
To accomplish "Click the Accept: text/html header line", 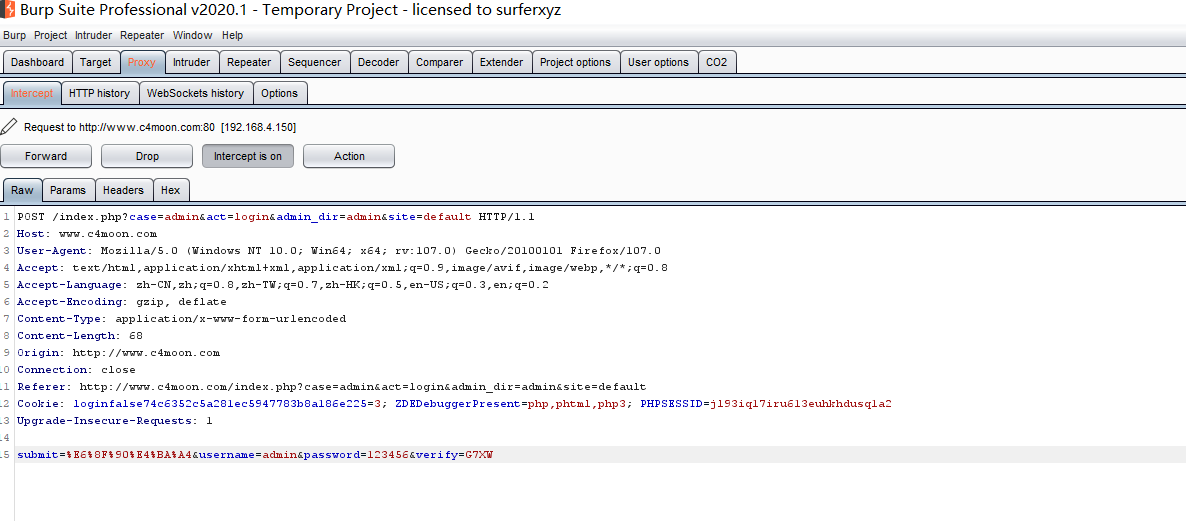I will 342,268.
